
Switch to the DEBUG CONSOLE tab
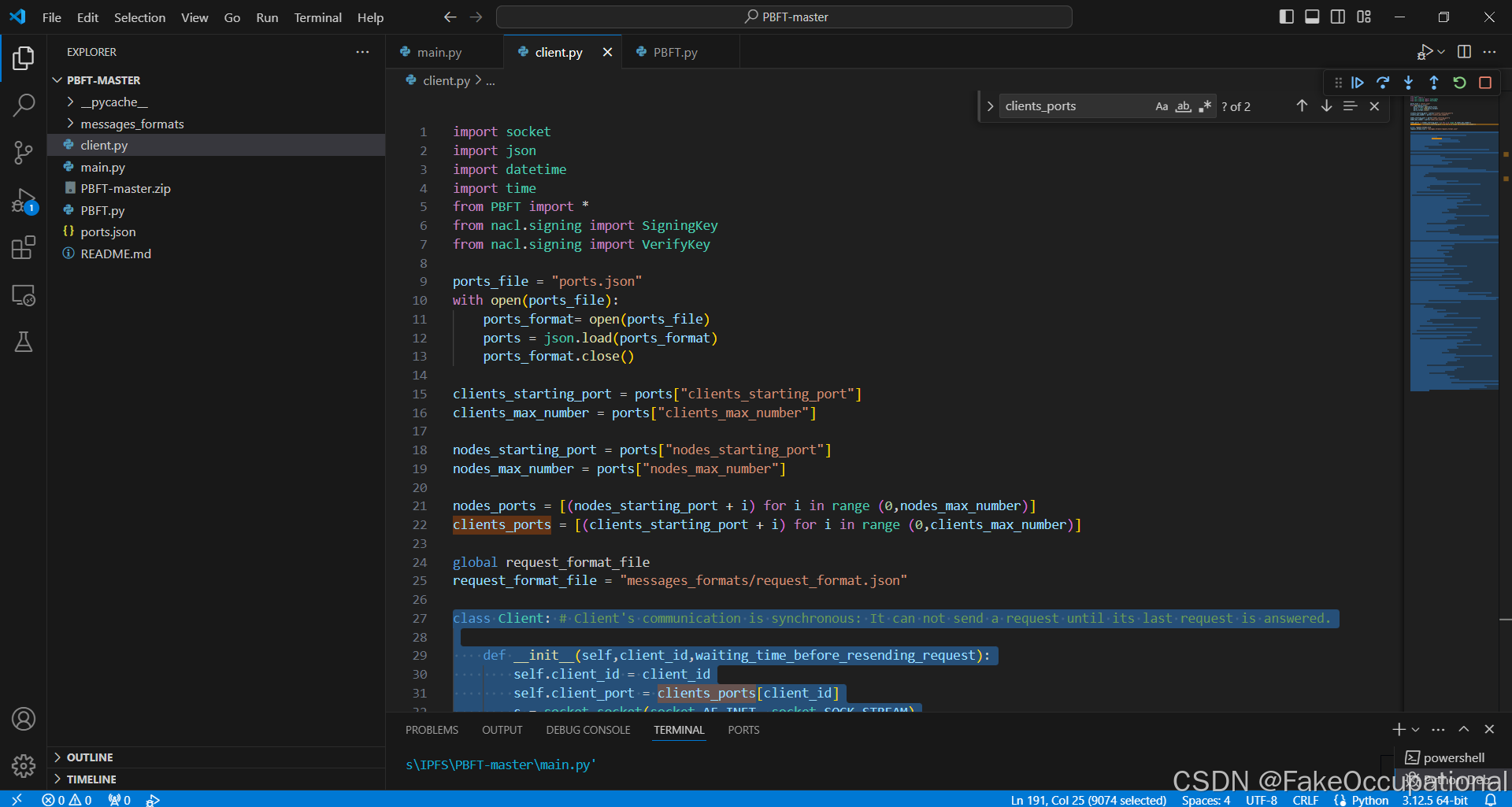tap(588, 730)
